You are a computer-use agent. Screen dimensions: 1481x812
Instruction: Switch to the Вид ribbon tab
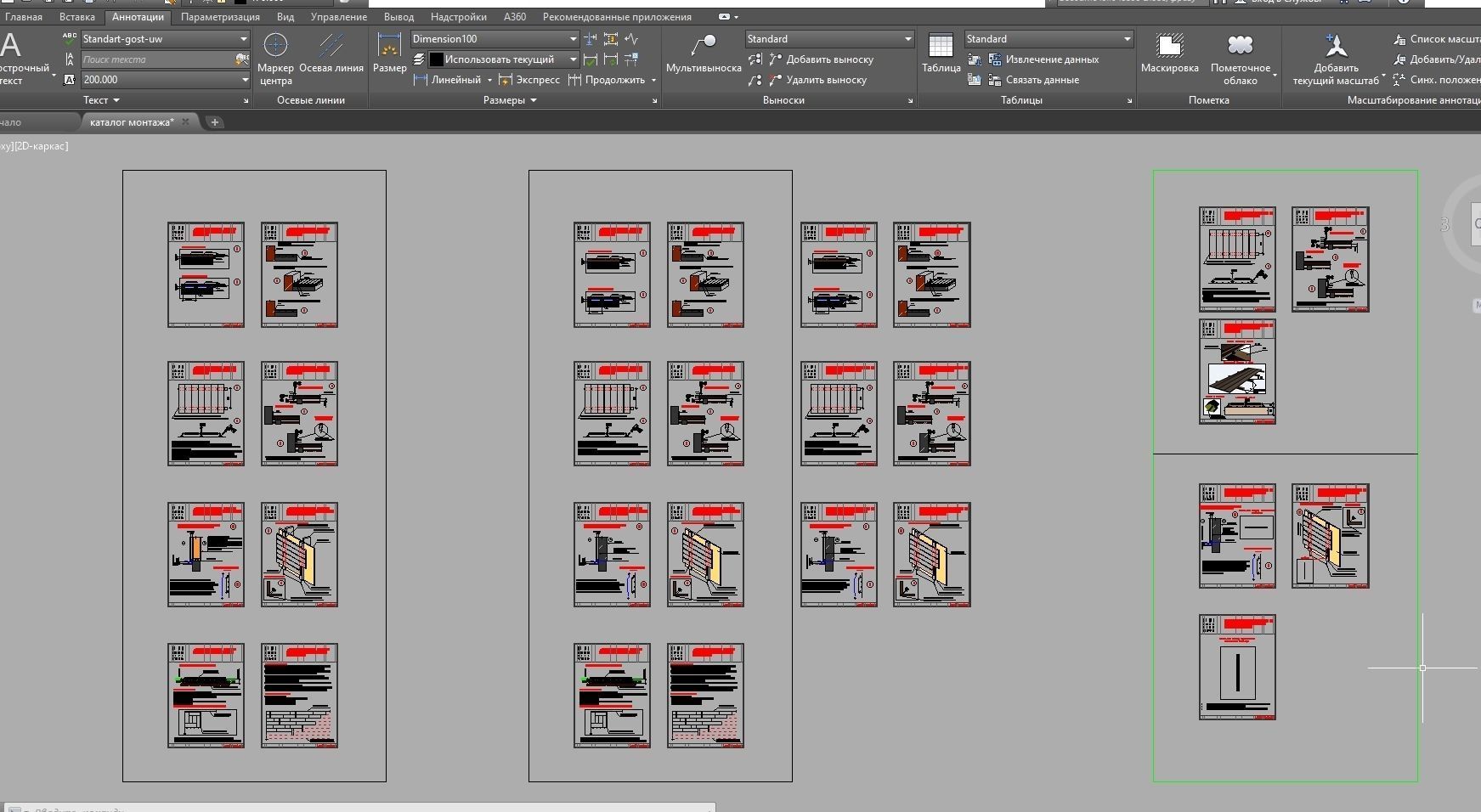[x=285, y=17]
